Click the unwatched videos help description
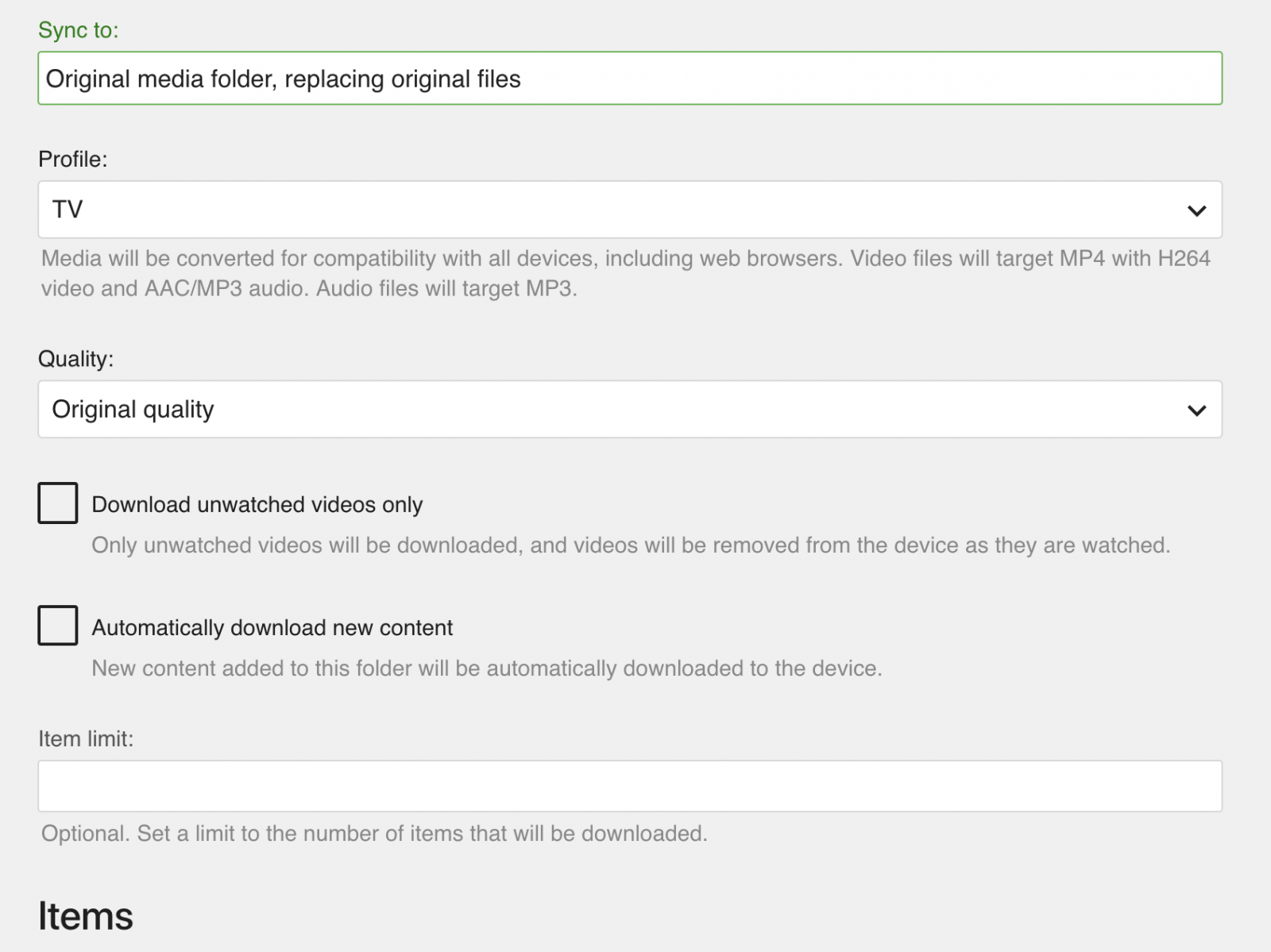Image resolution: width=1271 pixels, height=952 pixels. 630,545
